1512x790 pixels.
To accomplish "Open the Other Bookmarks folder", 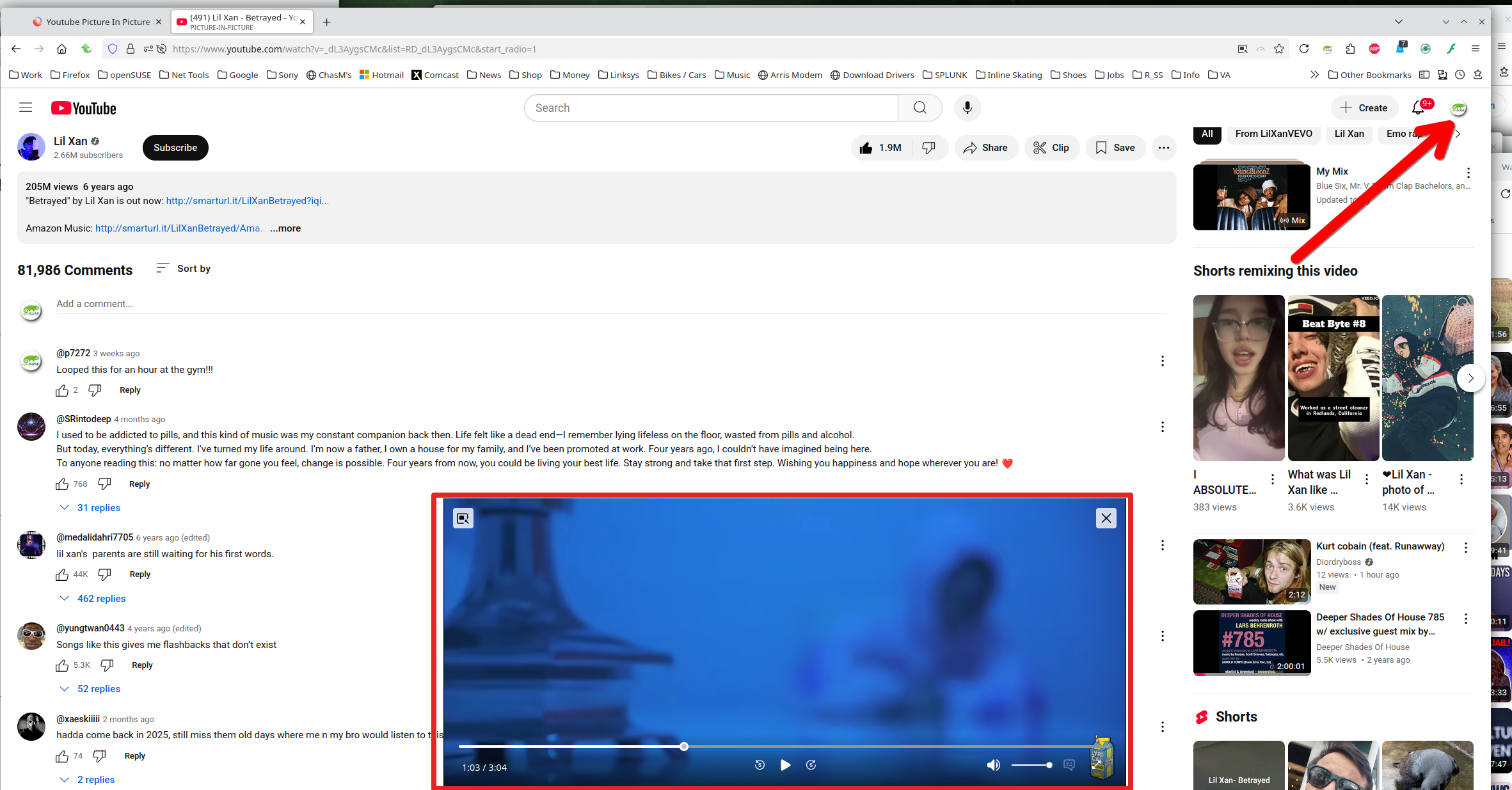I will [x=1369, y=75].
